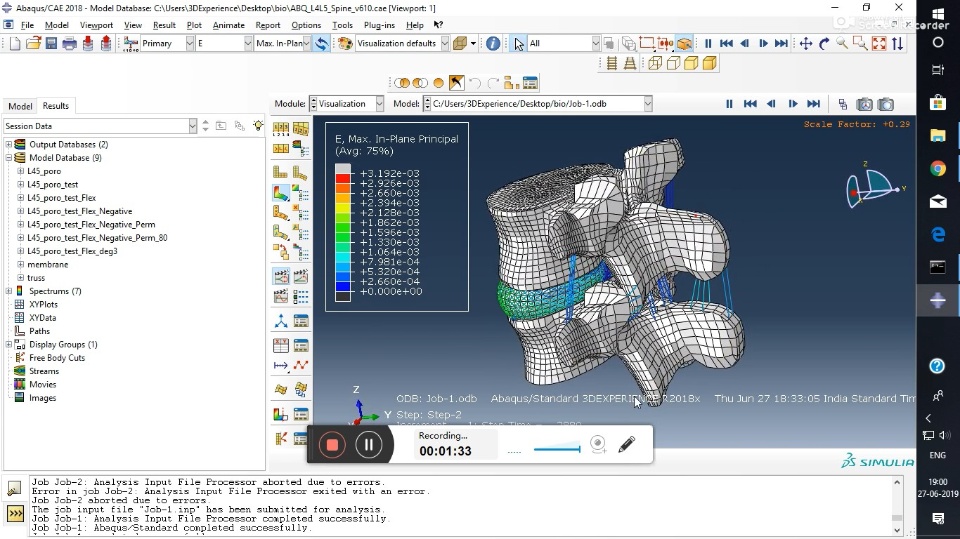Image resolution: width=960 pixels, height=539 pixels.
Task: Select the membrane tree item
Action: 48,265
